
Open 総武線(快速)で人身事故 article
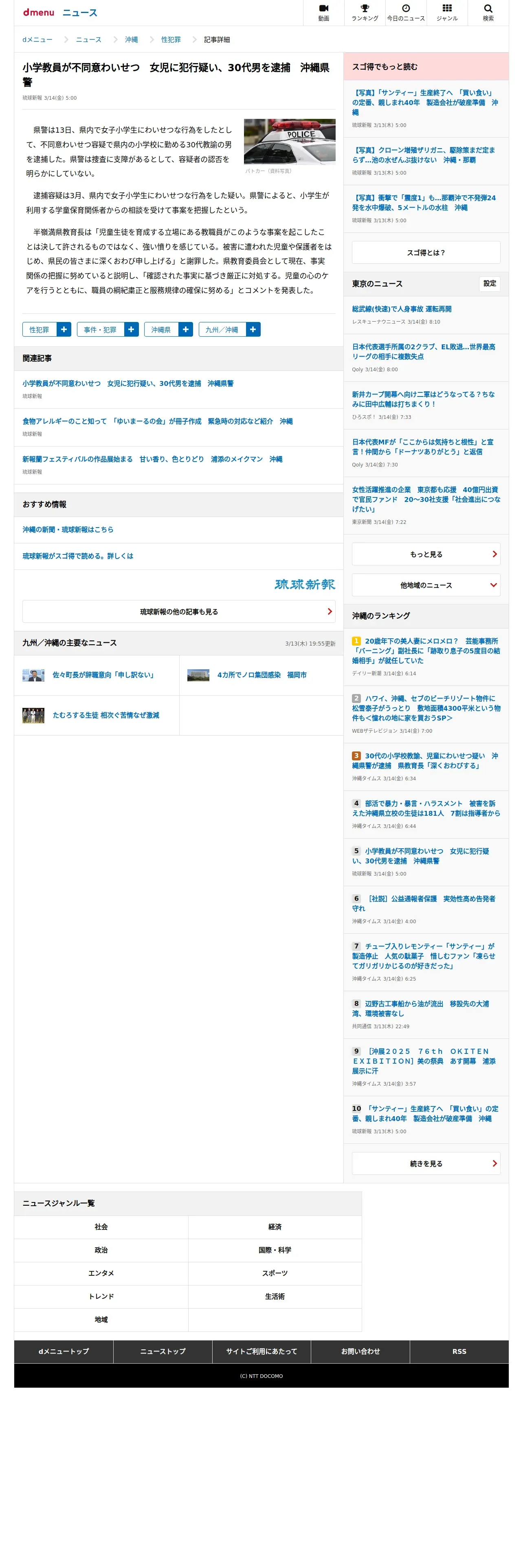pyautogui.click(x=402, y=309)
